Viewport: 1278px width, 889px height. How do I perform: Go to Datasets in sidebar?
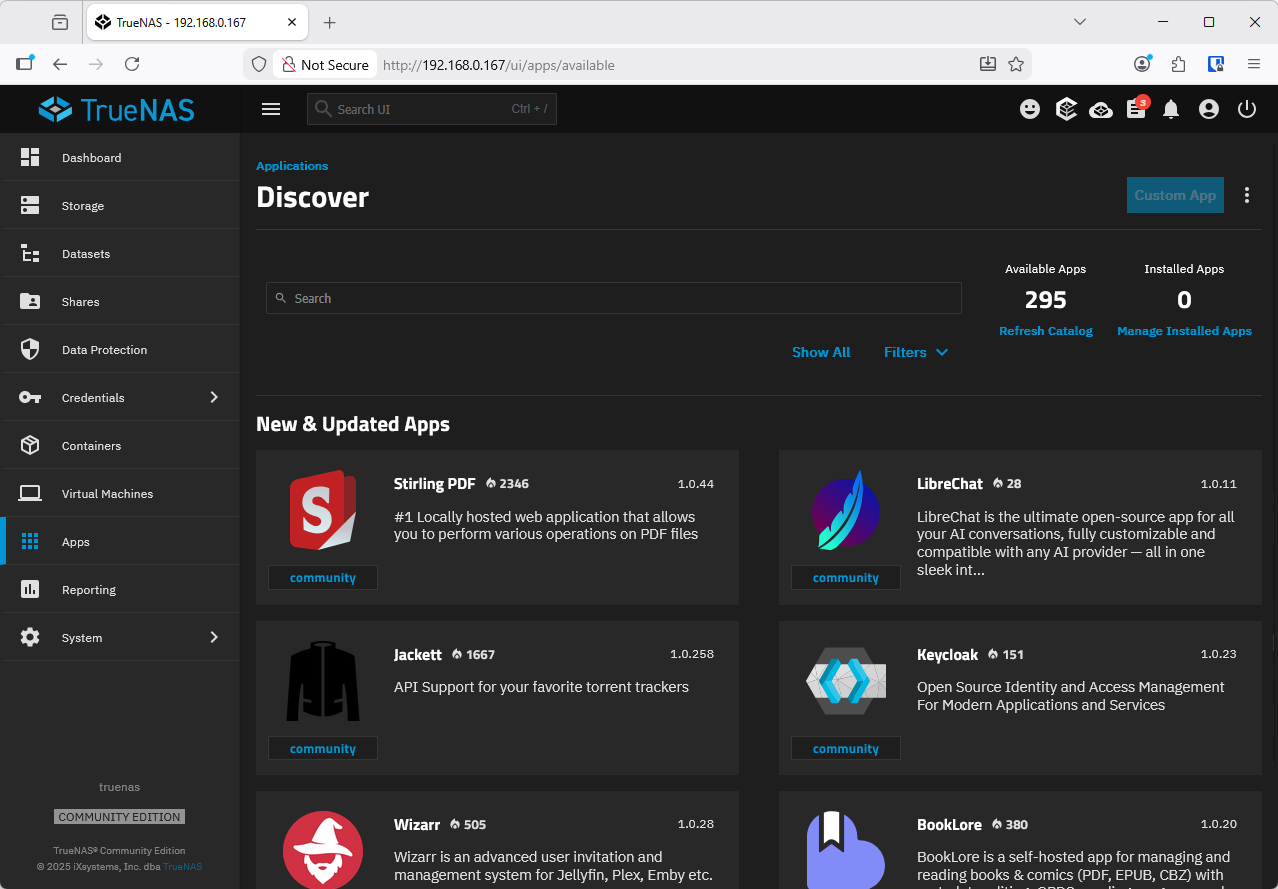click(x=120, y=253)
